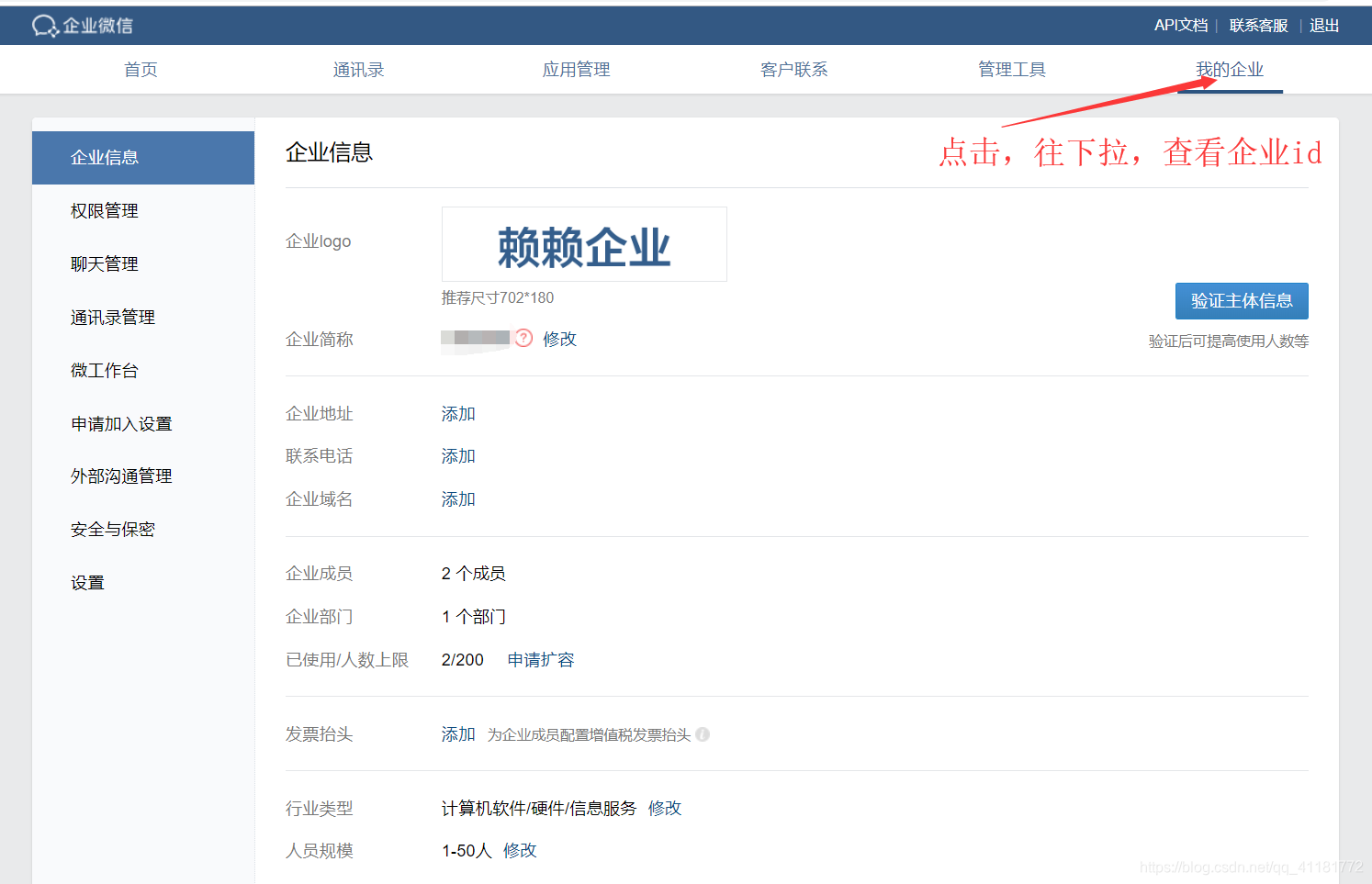
Task: Go to the 客户联系 tab
Action: (x=794, y=70)
